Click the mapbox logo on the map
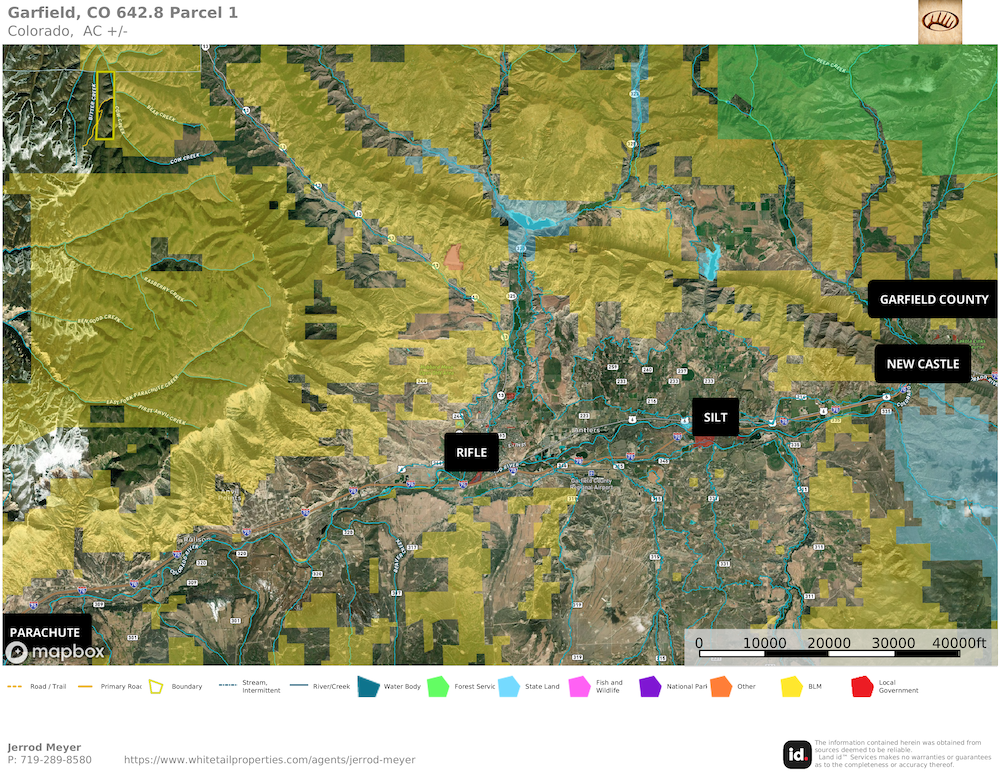Viewport: 1000px width, 773px height. pyautogui.click(x=55, y=652)
